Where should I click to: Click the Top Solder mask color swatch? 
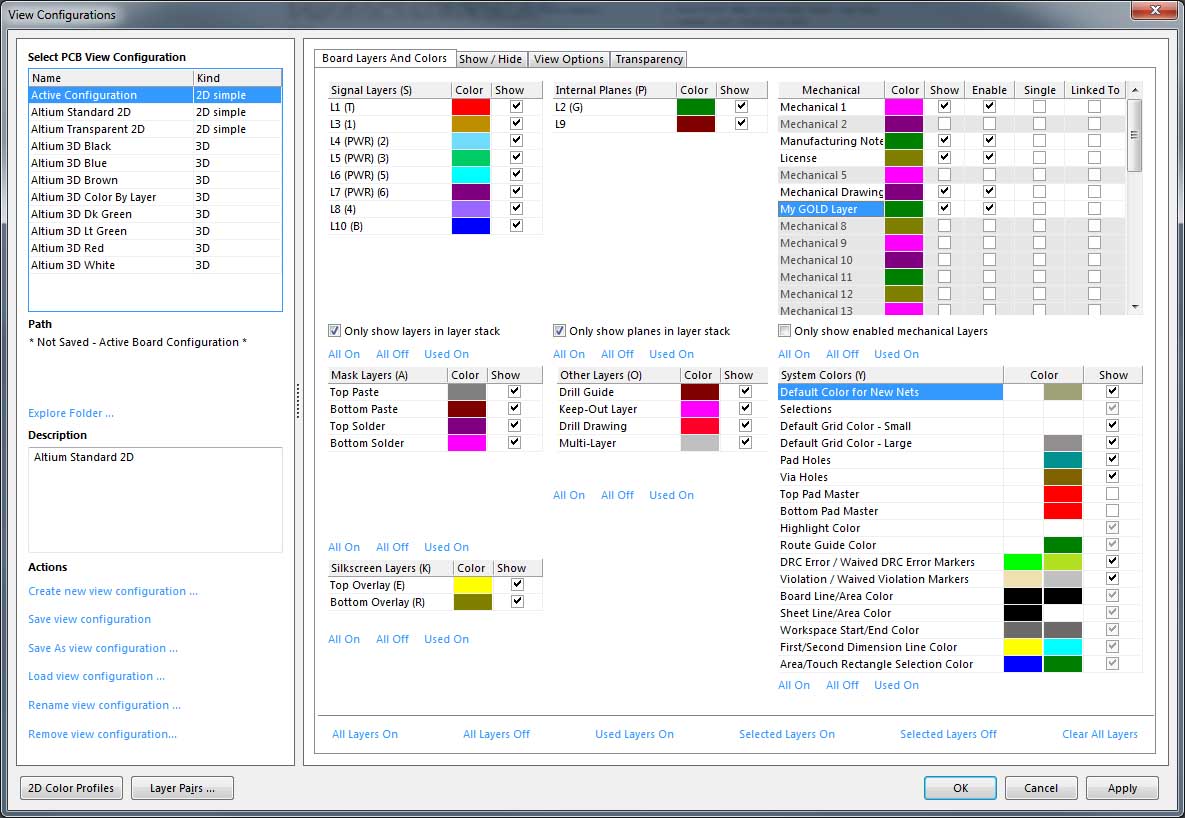click(x=467, y=426)
